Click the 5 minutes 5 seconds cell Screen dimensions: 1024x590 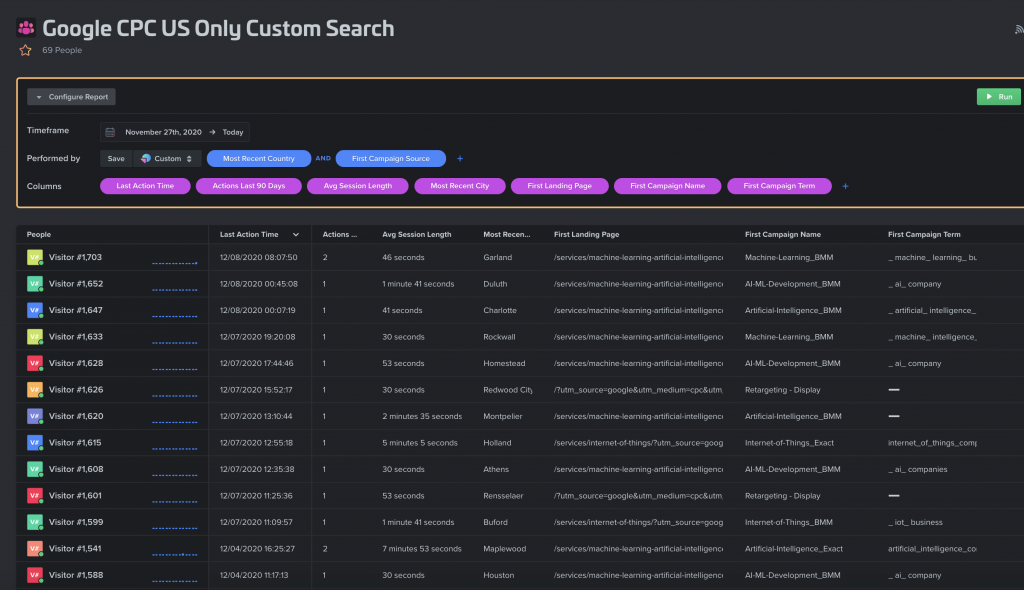(420, 442)
